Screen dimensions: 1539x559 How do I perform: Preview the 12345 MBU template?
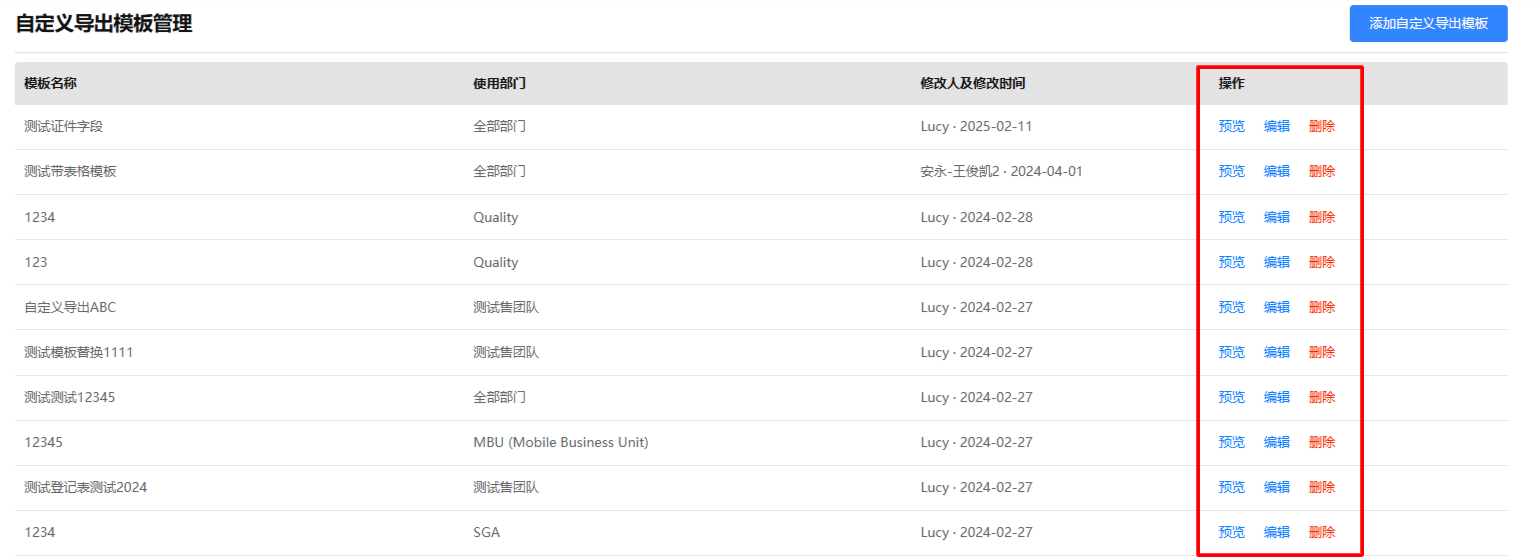(1232, 442)
